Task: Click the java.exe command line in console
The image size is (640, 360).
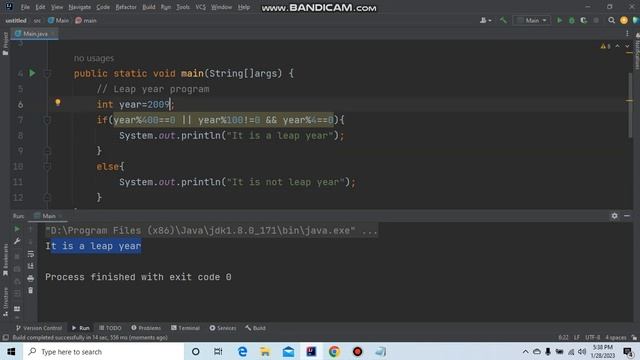Action: 211,231
